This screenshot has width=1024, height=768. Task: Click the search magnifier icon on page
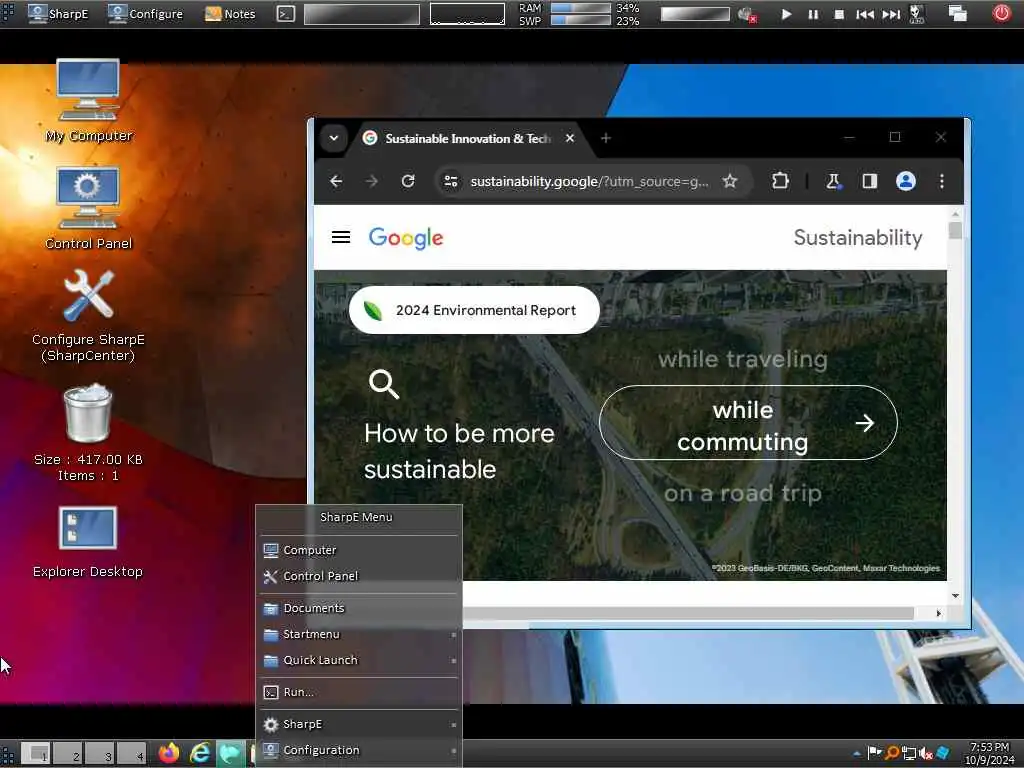(x=383, y=384)
